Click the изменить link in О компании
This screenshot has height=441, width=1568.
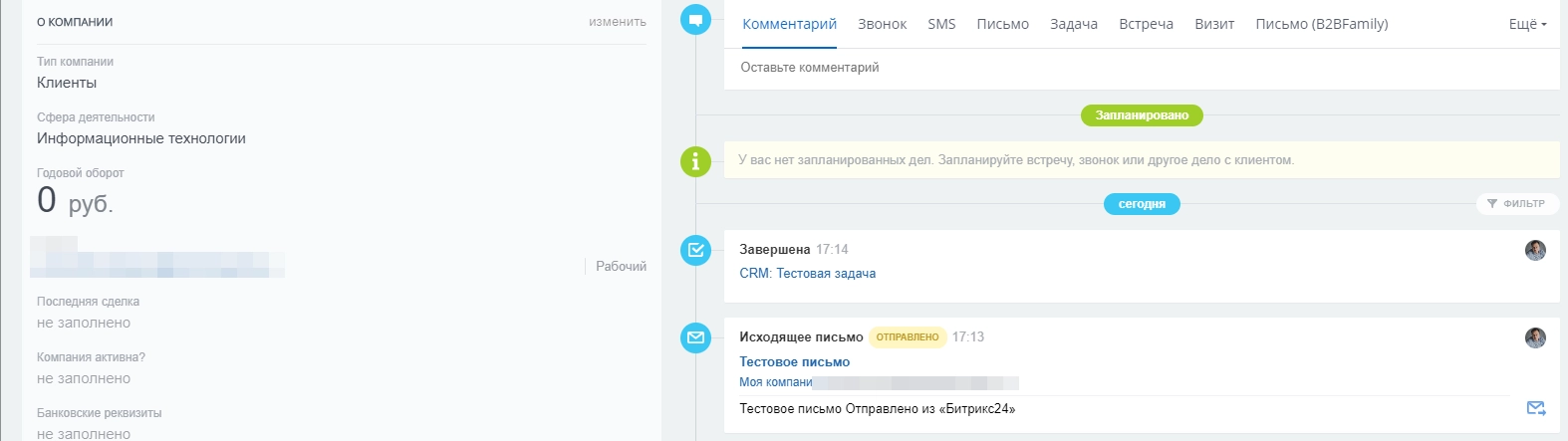(618, 22)
